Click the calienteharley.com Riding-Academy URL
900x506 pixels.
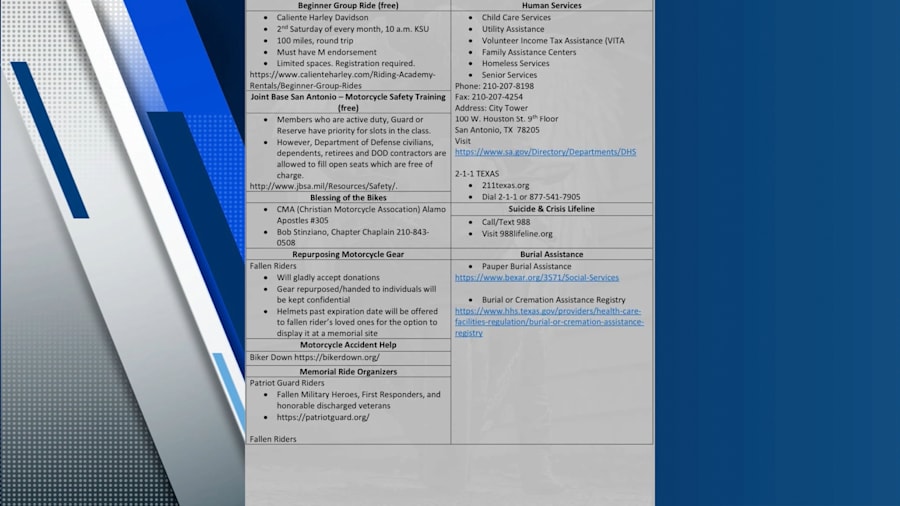[x=342, y=80]
